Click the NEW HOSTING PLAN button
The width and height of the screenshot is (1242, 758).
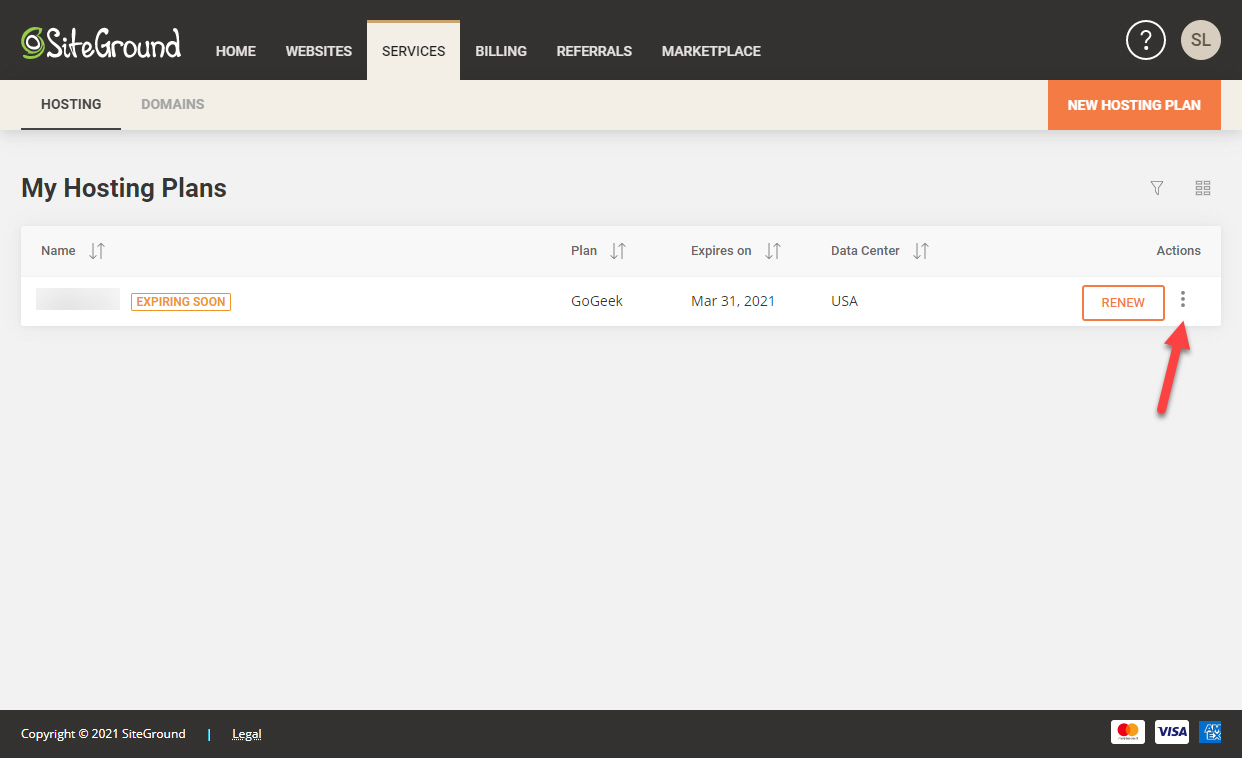pos(1134,105)
